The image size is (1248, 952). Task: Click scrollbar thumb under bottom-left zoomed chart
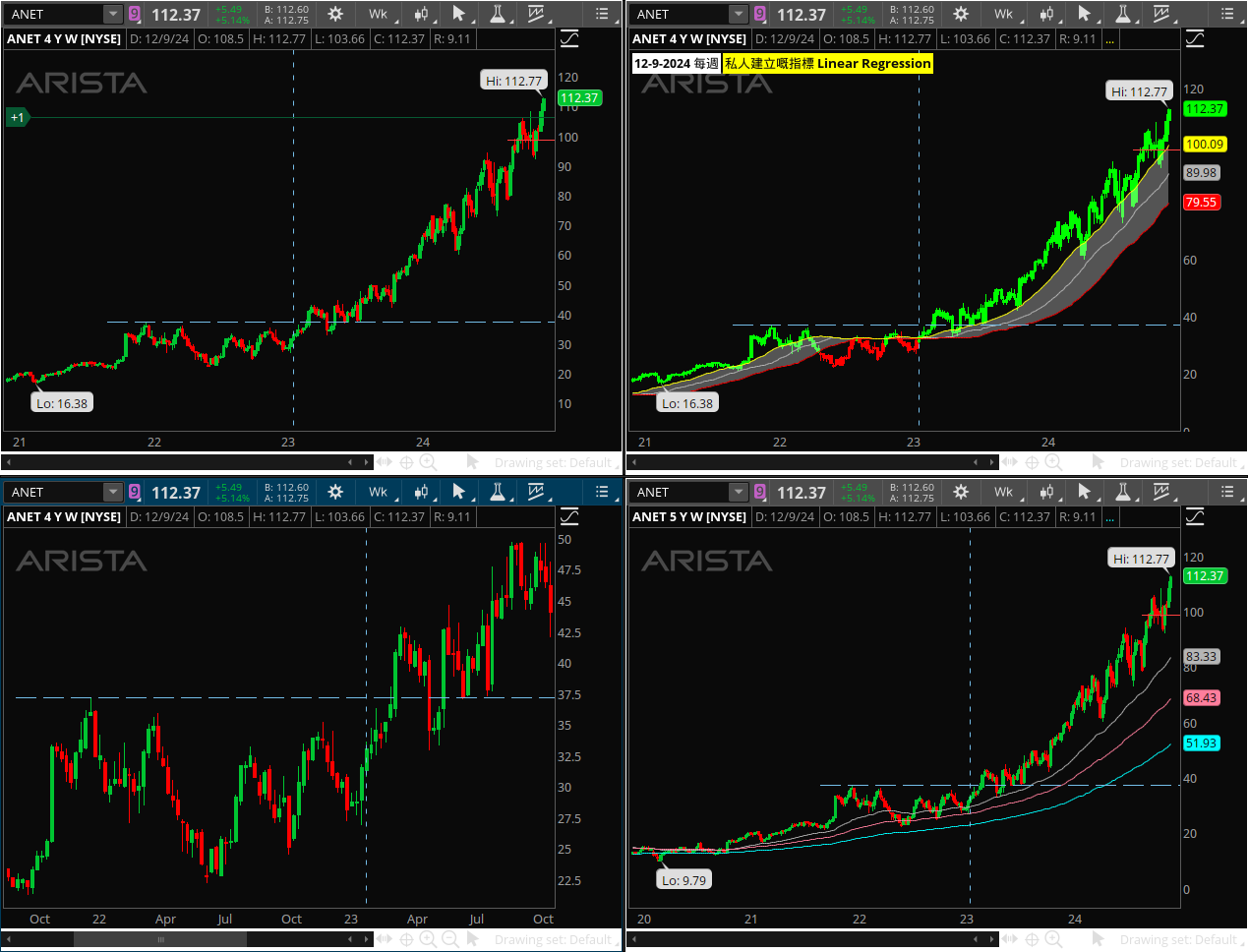tap(160, 939)
